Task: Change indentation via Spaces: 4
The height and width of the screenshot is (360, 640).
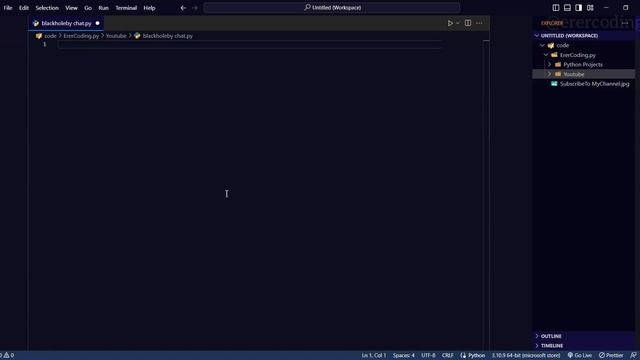Action: click(x=404, y=356)
